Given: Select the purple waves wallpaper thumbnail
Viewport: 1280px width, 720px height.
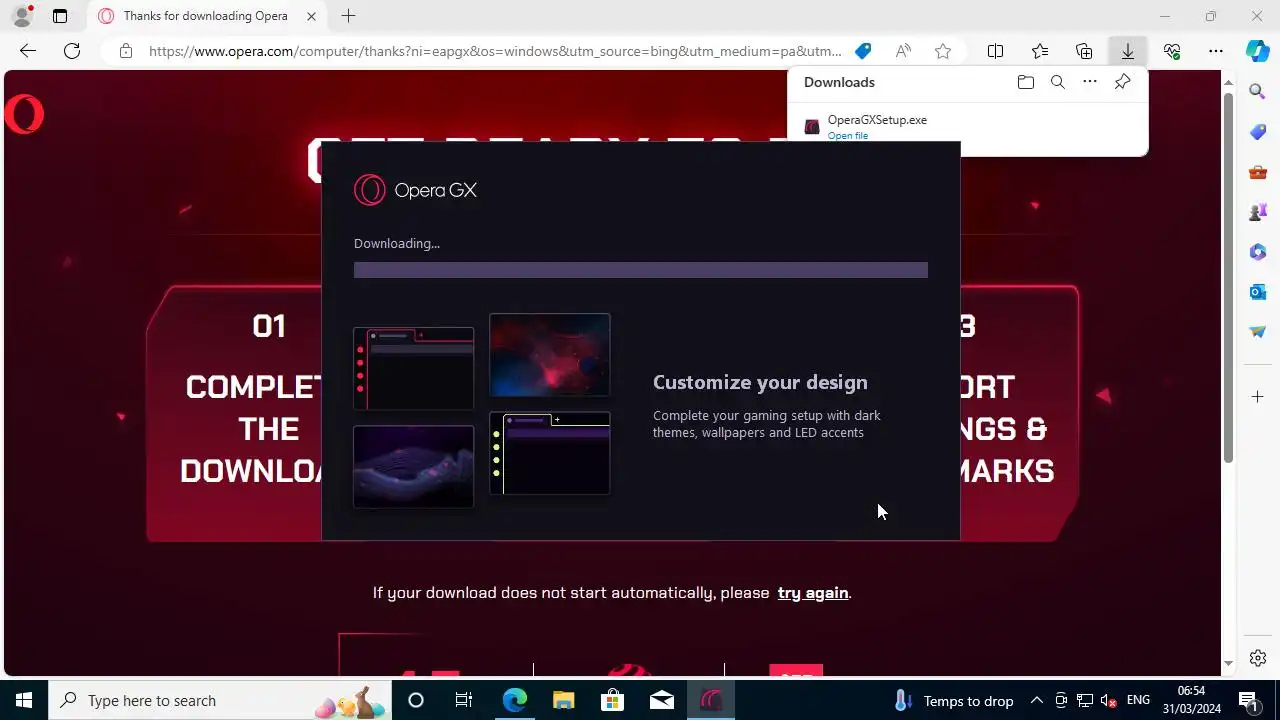Looking at the screenshot, I should tap(414, 467).
